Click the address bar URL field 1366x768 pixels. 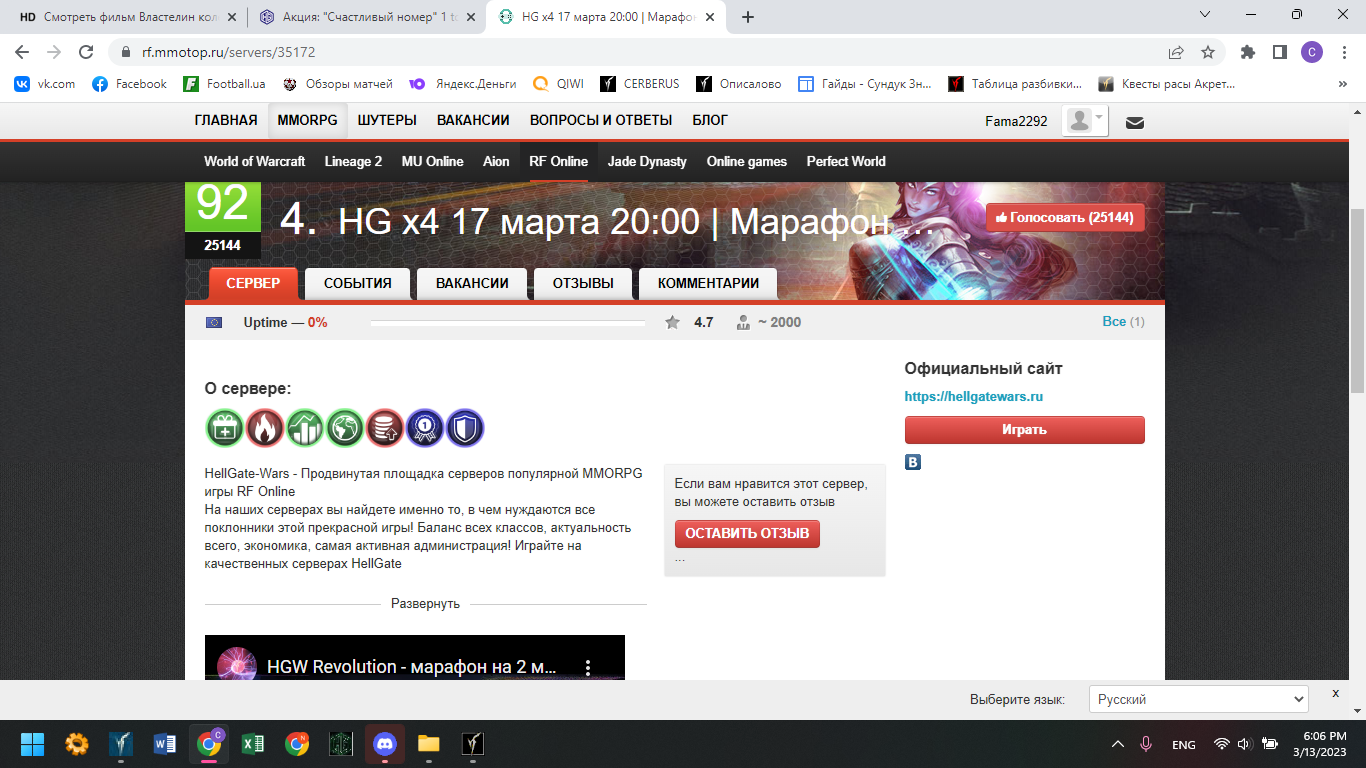click(x=640, y=52)
